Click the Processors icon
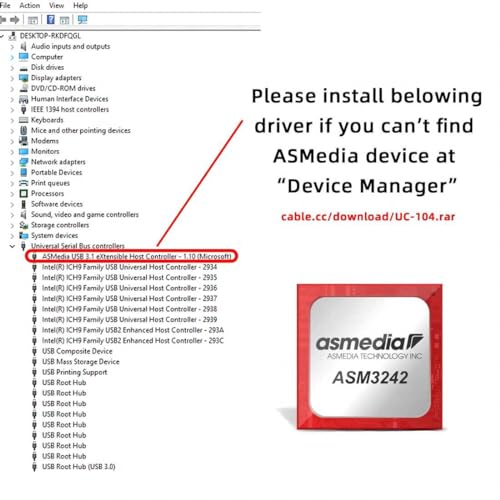 coord(24,193)
